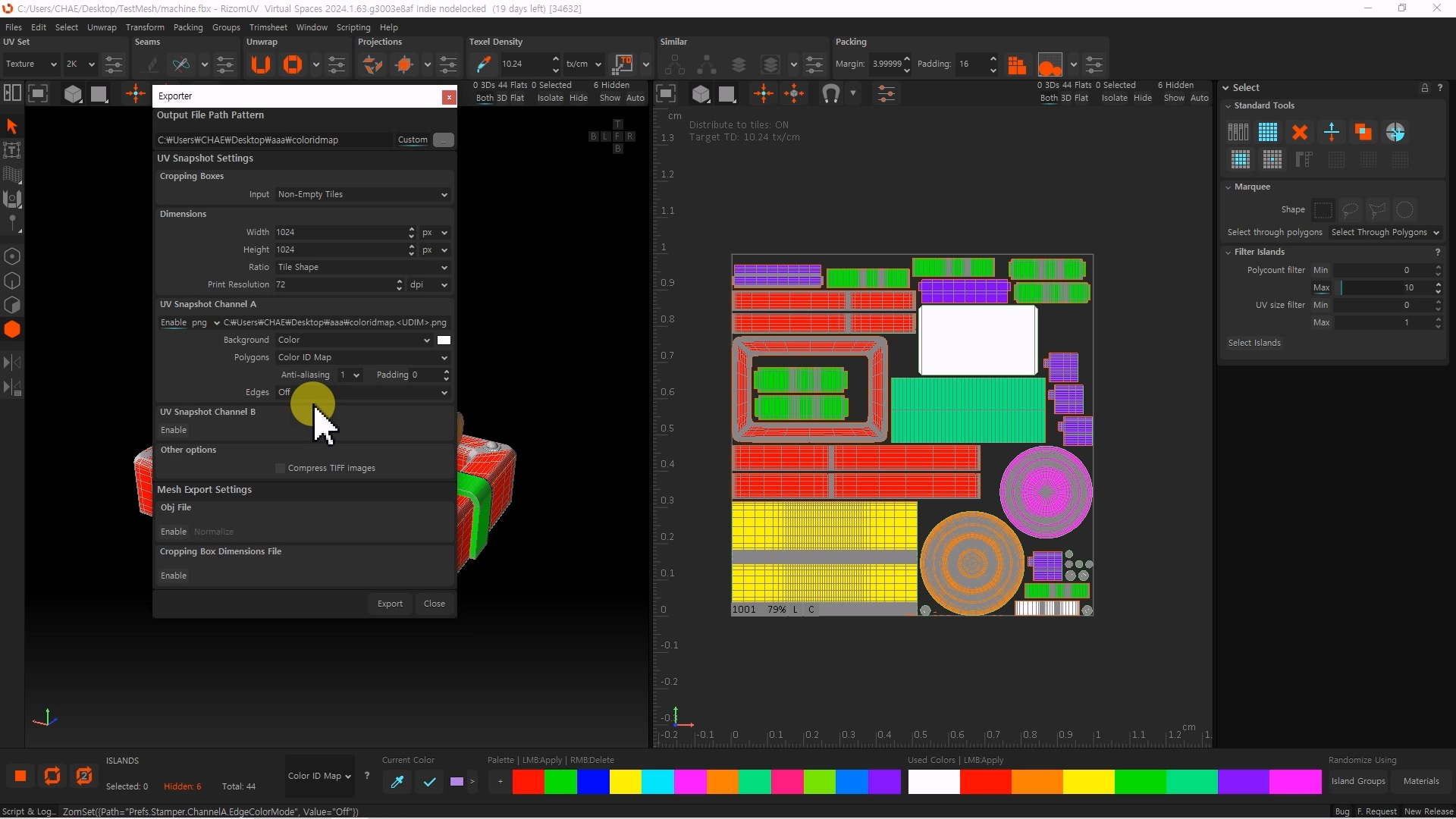
Task: Click the Optimize icon next to Unwrap
Action: 293,64
